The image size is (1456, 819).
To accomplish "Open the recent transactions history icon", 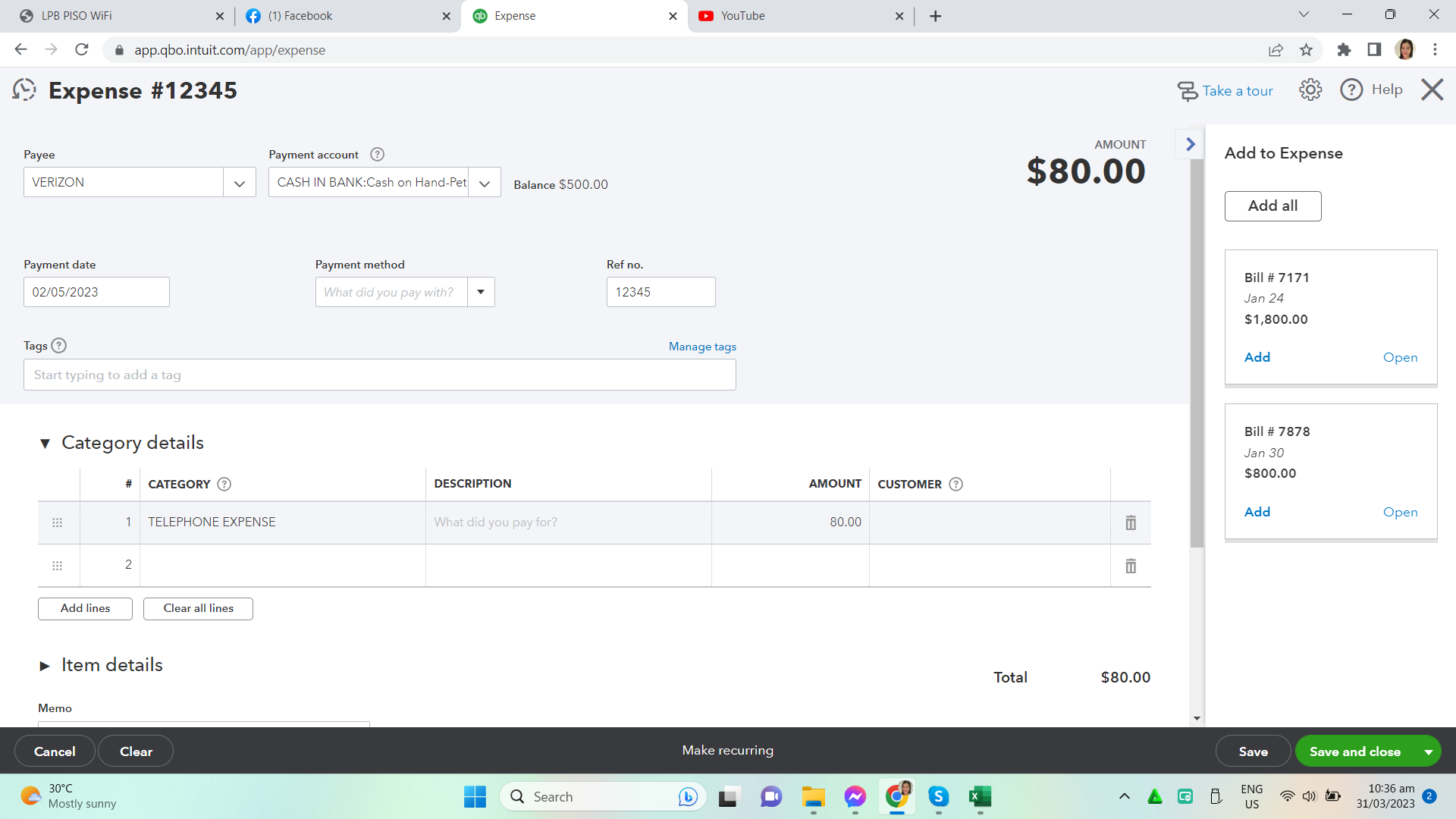I will [24, 90].
